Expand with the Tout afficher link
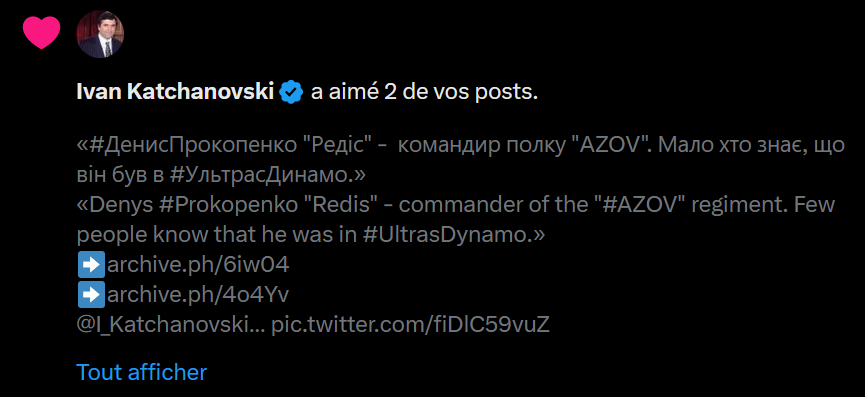865x397 pixels. (x=141, y=372)
